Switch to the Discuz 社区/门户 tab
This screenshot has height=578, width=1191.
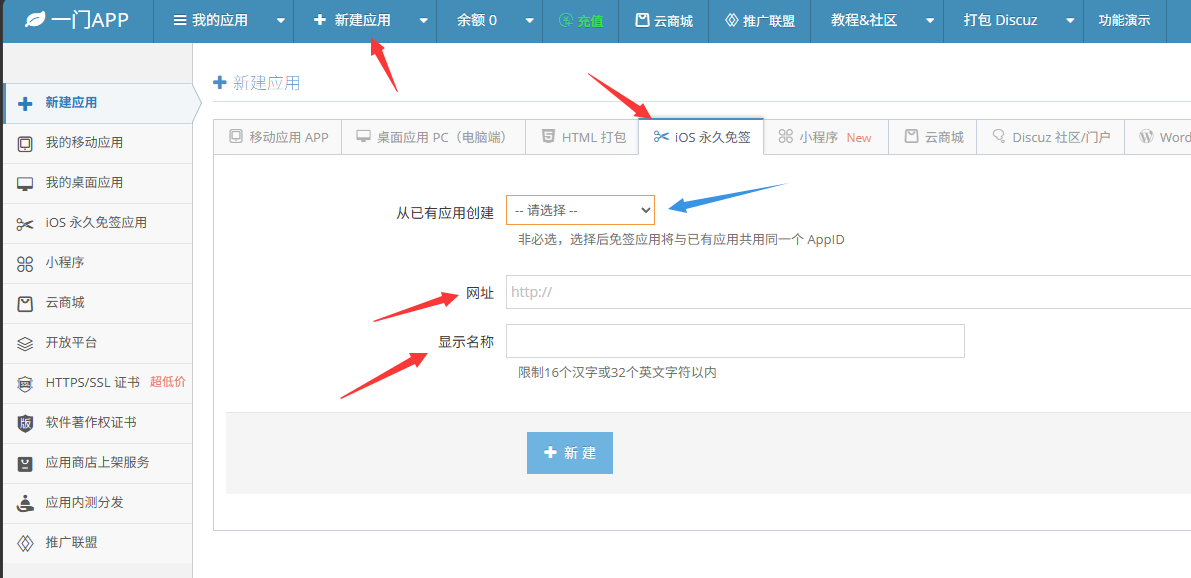tap(1050, 137)
